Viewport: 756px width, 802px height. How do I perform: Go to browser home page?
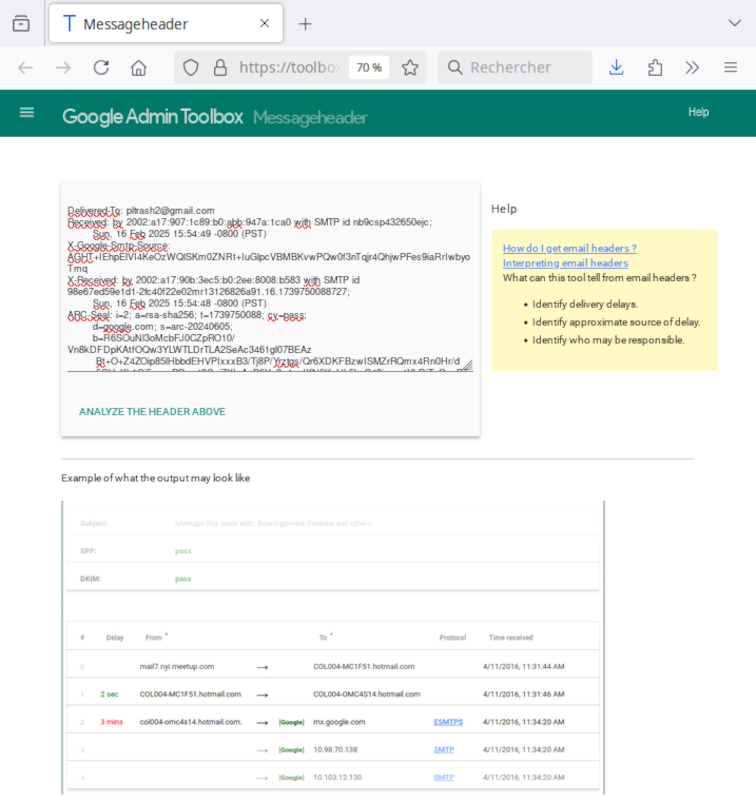pos(139,68)
